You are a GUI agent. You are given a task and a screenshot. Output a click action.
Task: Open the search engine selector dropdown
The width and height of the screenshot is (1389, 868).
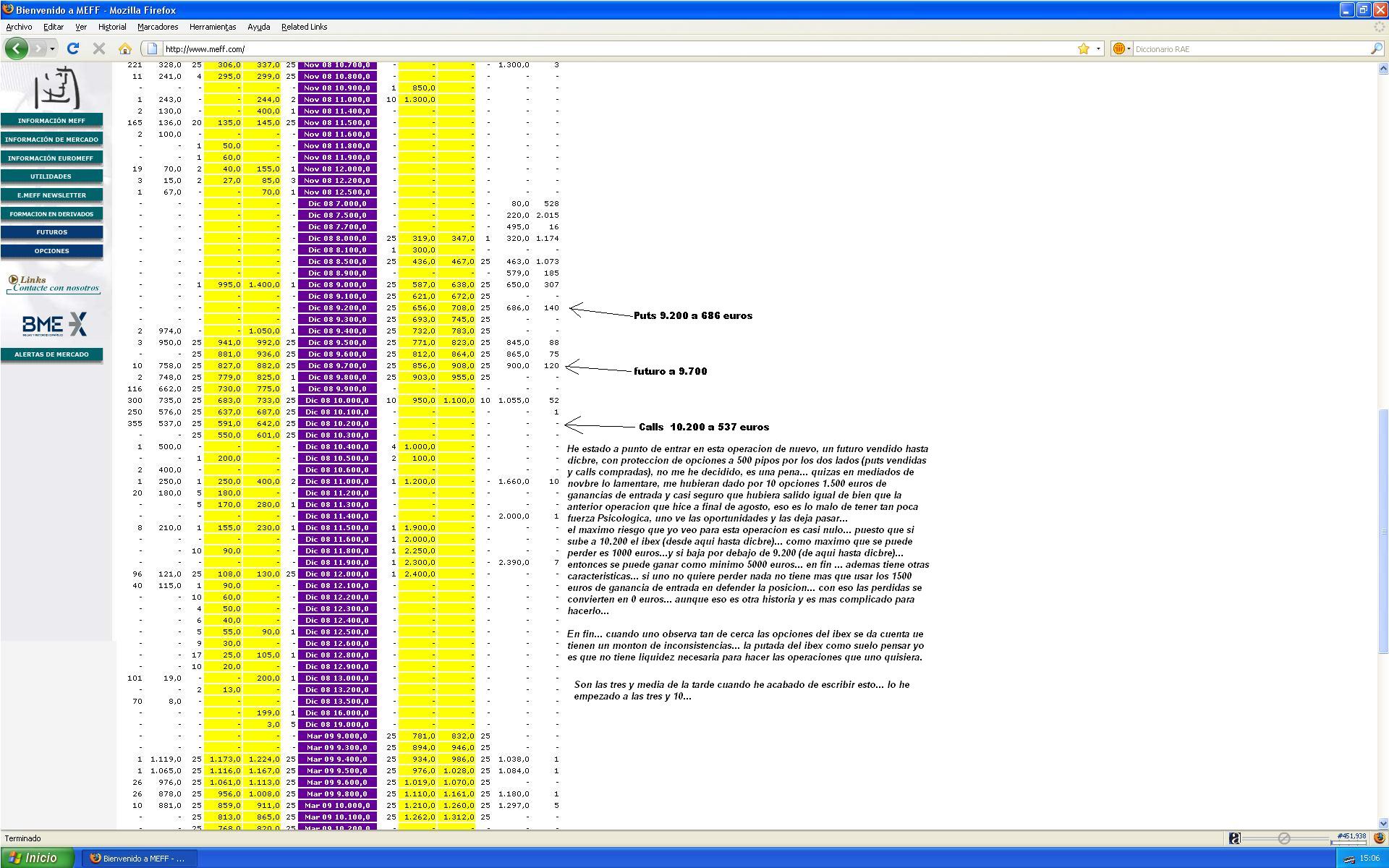click(1121, 48)
